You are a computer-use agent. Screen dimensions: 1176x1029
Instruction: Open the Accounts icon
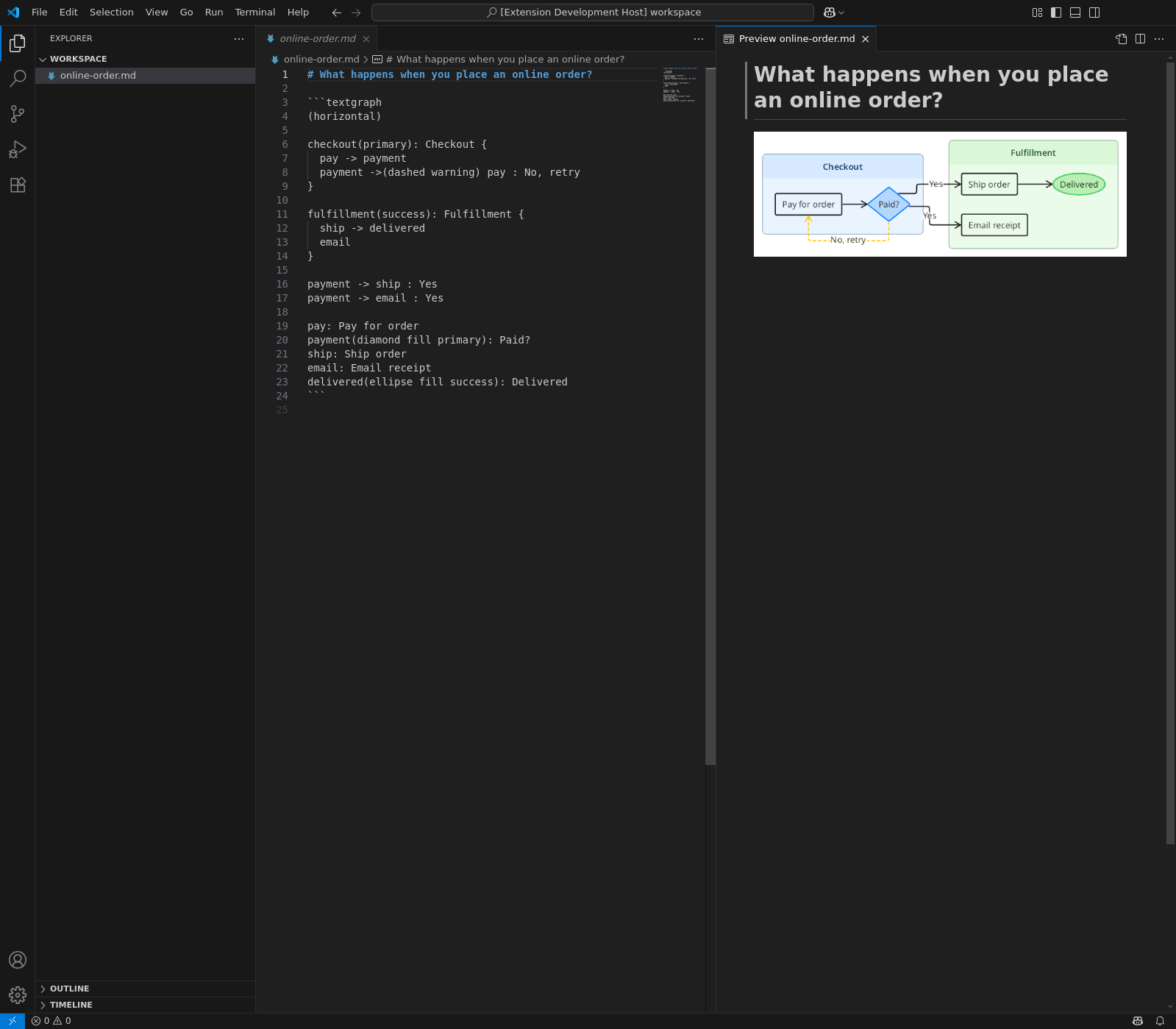pos(18,960)
